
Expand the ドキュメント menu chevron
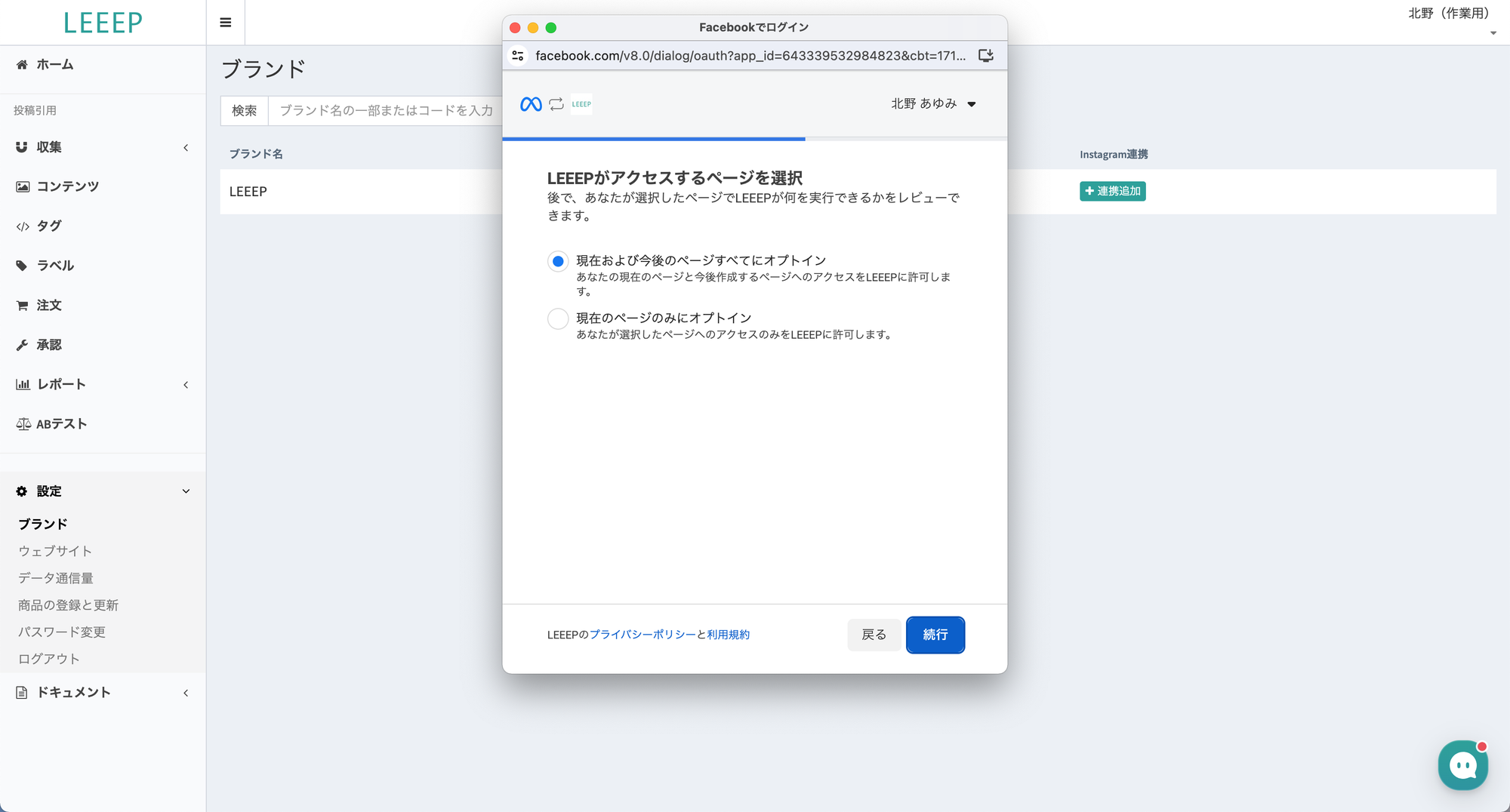click(x=186, y=693)
